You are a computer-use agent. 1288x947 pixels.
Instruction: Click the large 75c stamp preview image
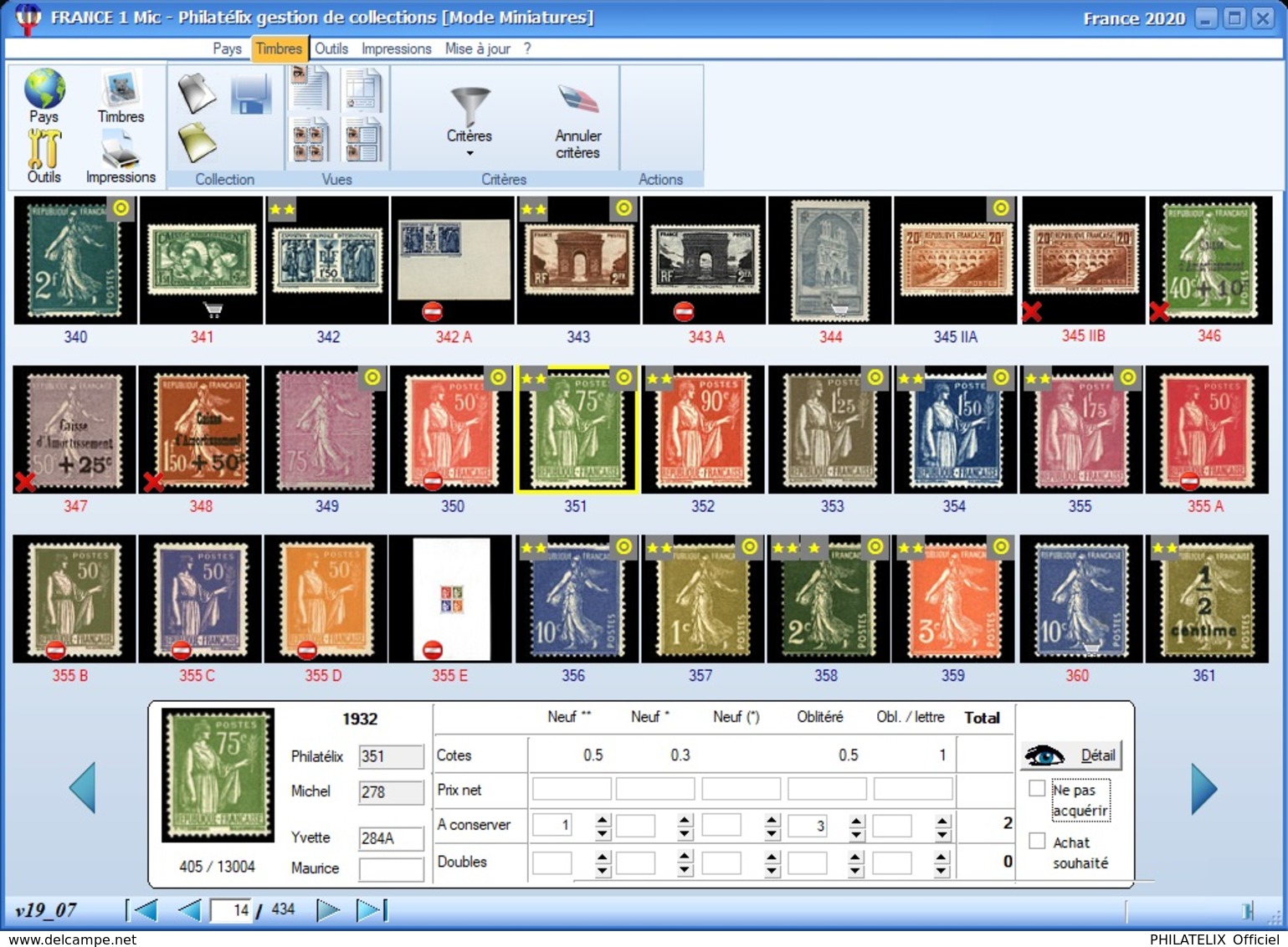point(218,775)
